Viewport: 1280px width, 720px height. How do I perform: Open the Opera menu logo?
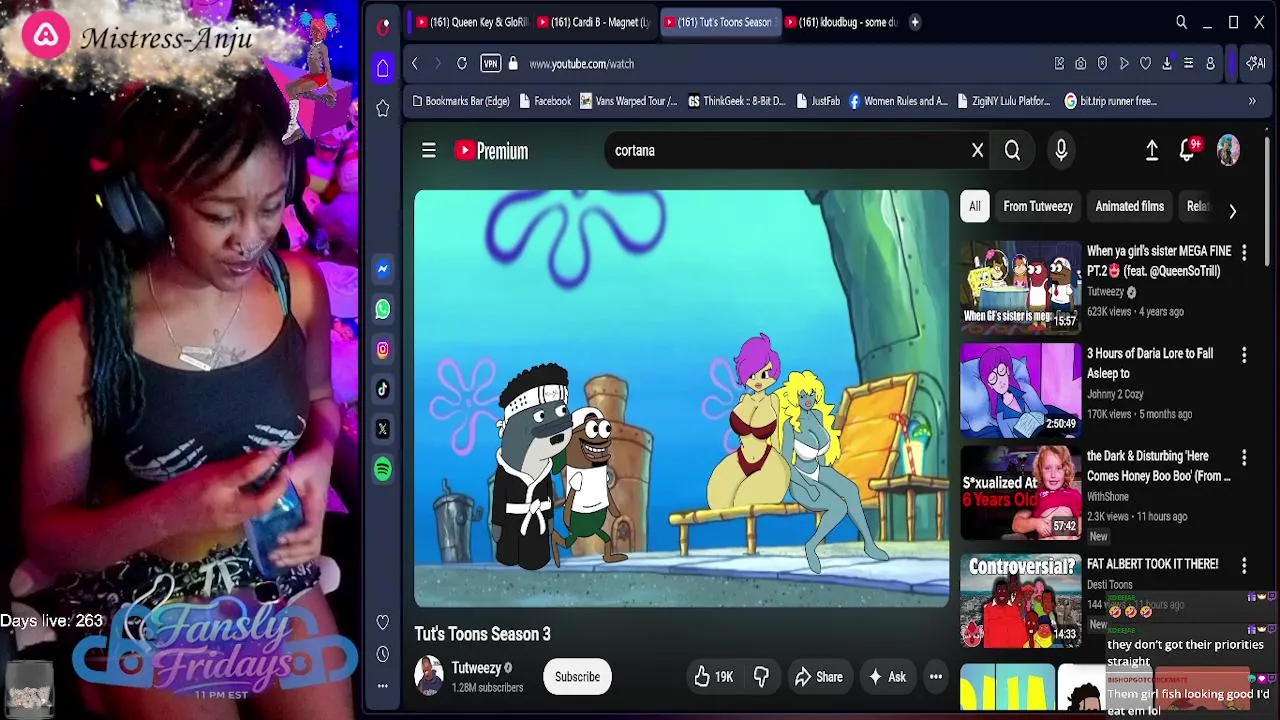(x=383, y=27)
